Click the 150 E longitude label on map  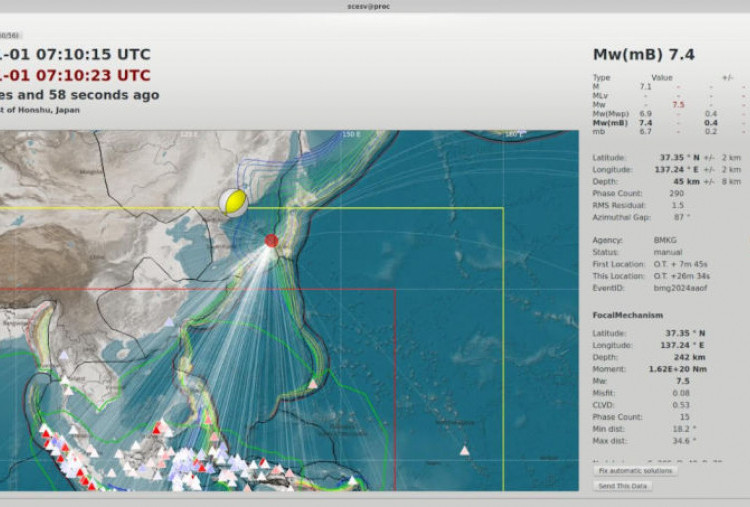(351, 135)
